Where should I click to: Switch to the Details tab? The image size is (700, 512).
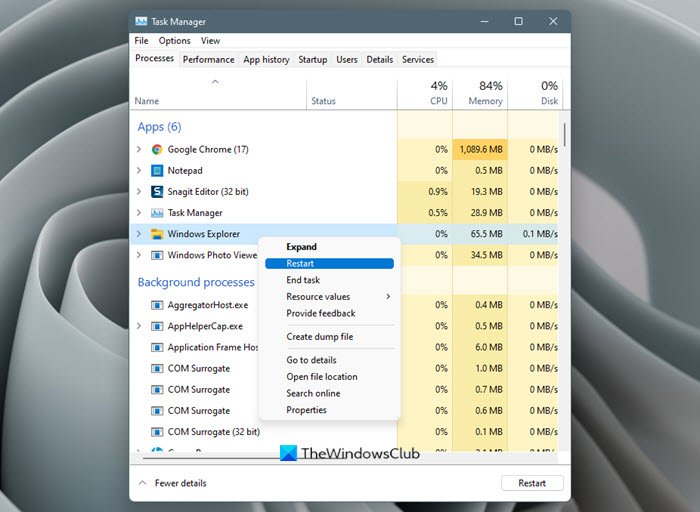[x=380, y=59]
